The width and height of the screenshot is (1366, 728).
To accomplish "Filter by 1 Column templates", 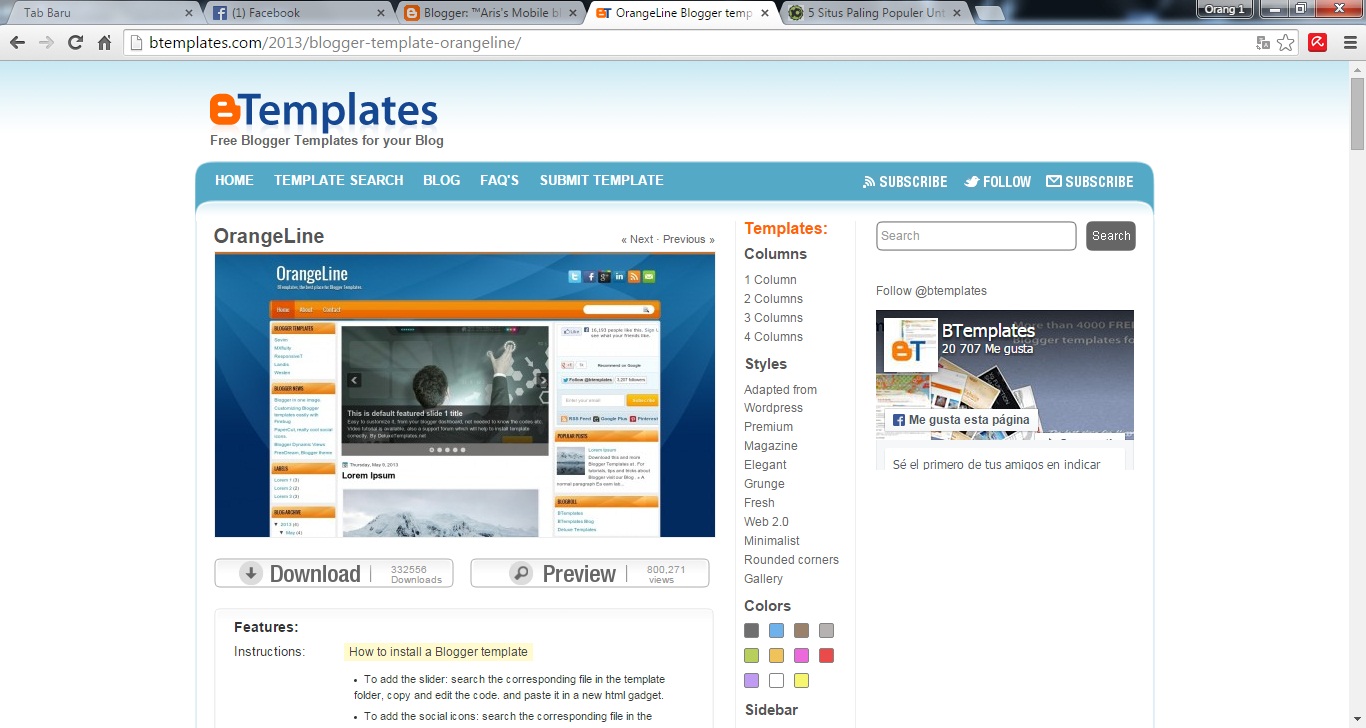I will tap(770, 280).
